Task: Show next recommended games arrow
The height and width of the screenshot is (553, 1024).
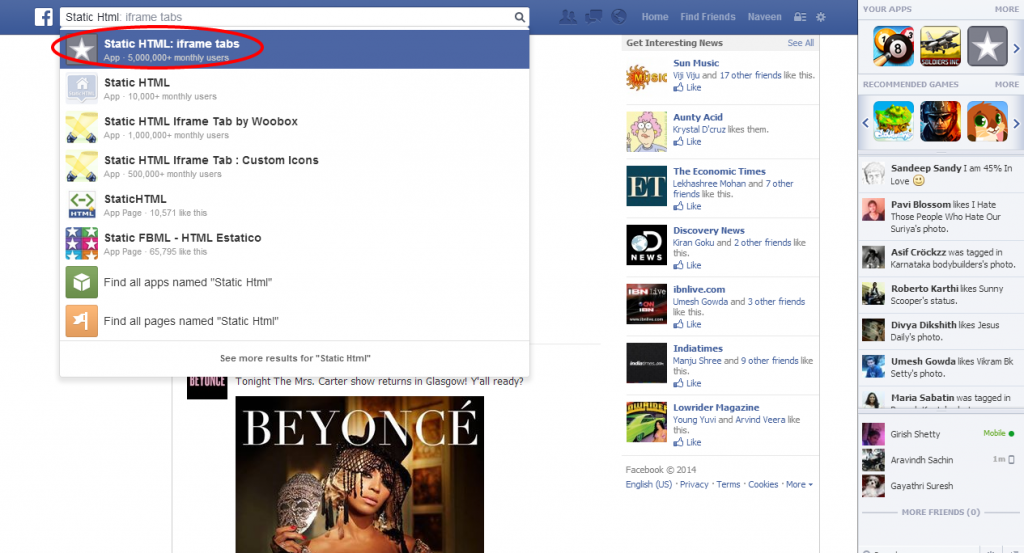Action: tap(1016, 123)
